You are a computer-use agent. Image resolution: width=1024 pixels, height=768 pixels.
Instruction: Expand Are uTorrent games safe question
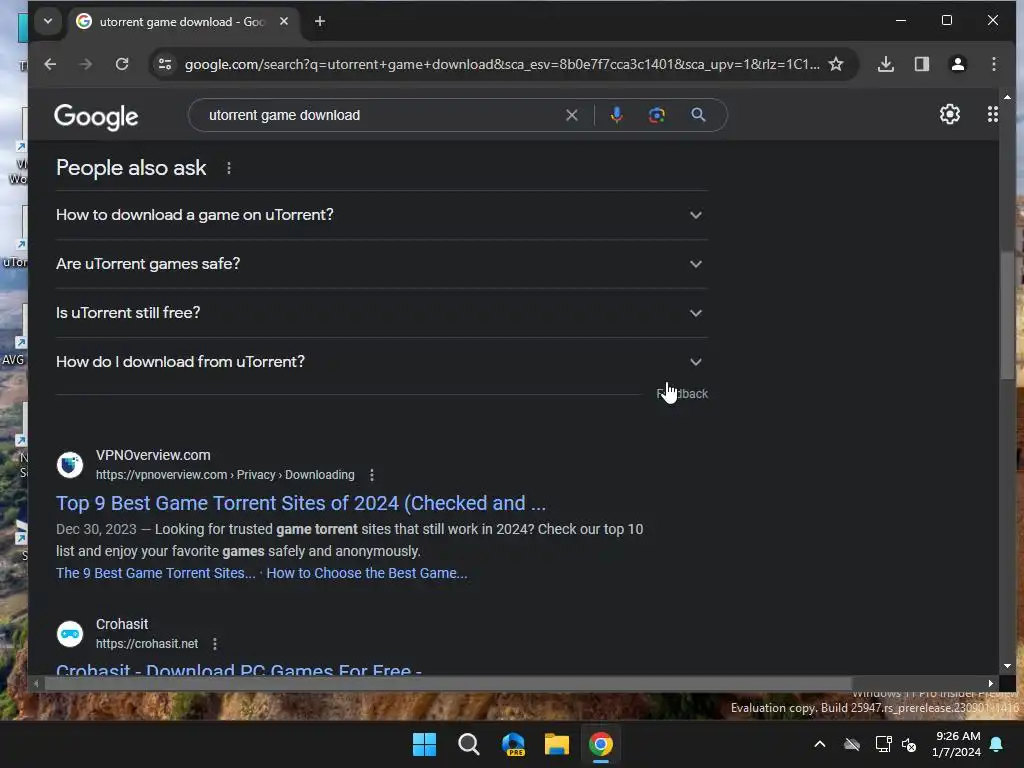pos(382,264)
